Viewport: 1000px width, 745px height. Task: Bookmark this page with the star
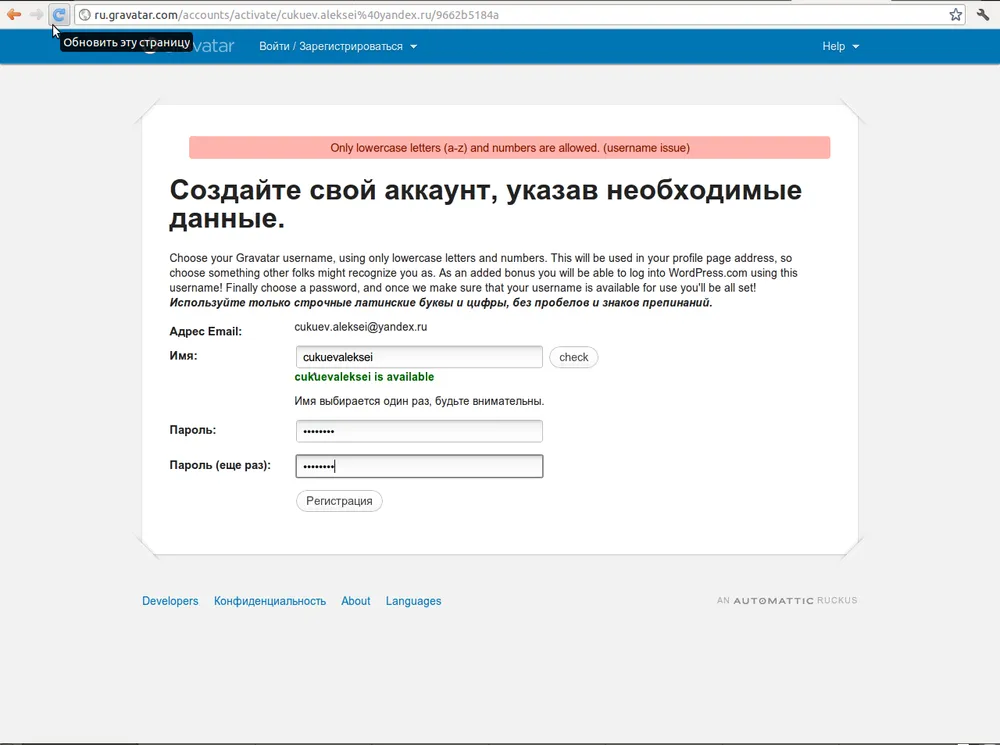[955, 15]
